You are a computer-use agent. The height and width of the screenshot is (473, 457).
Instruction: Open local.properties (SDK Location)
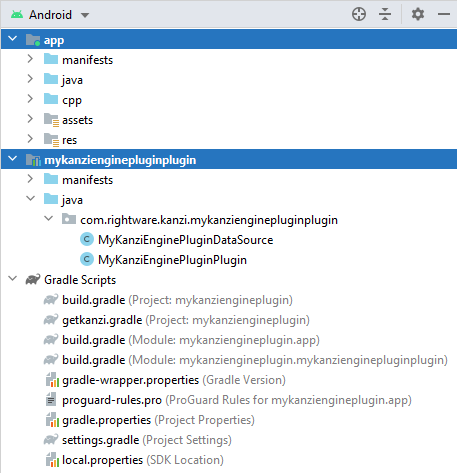coord(143,460)
